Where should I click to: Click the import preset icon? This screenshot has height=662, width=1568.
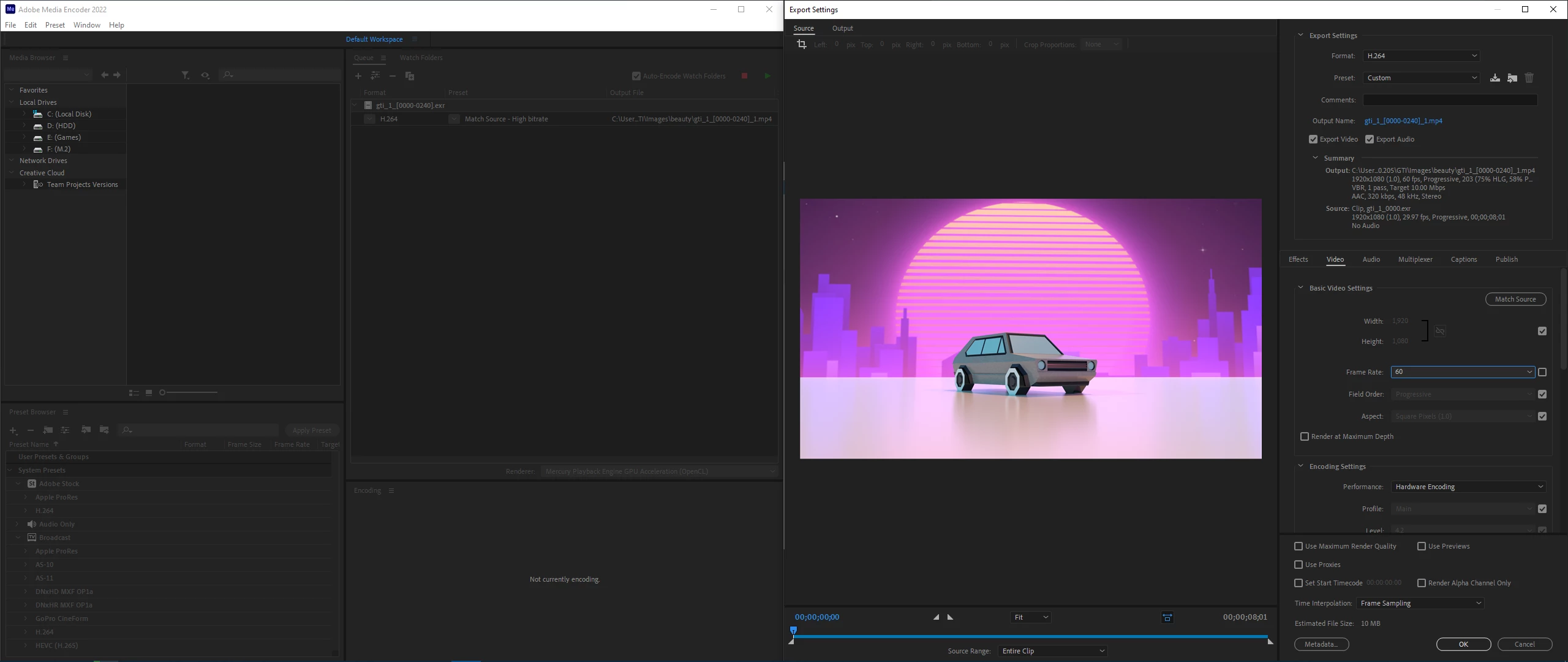(1512, 78)
